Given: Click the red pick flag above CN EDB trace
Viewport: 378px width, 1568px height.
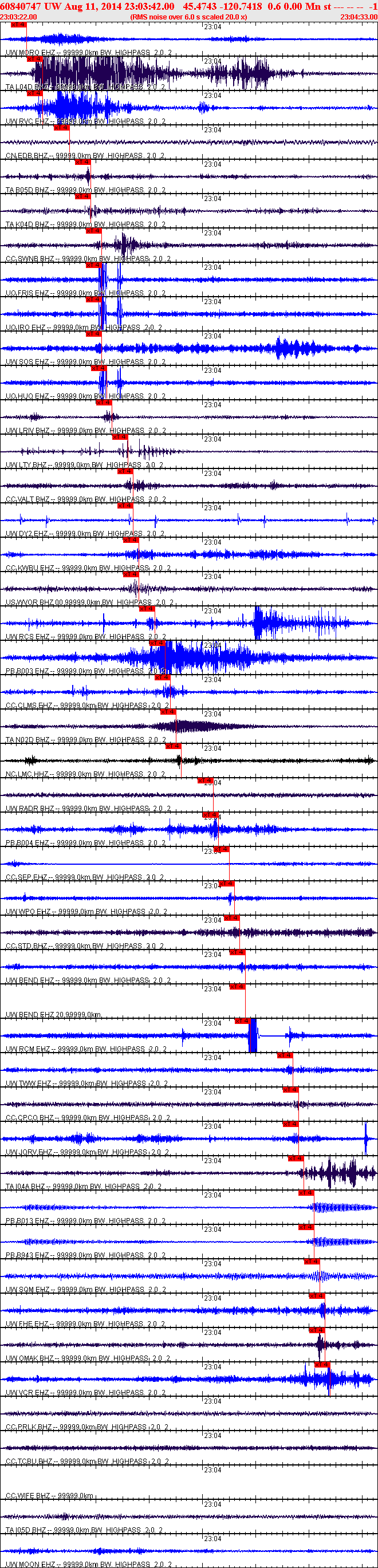Looking at the screenshot, I should (x=61, y=128).
